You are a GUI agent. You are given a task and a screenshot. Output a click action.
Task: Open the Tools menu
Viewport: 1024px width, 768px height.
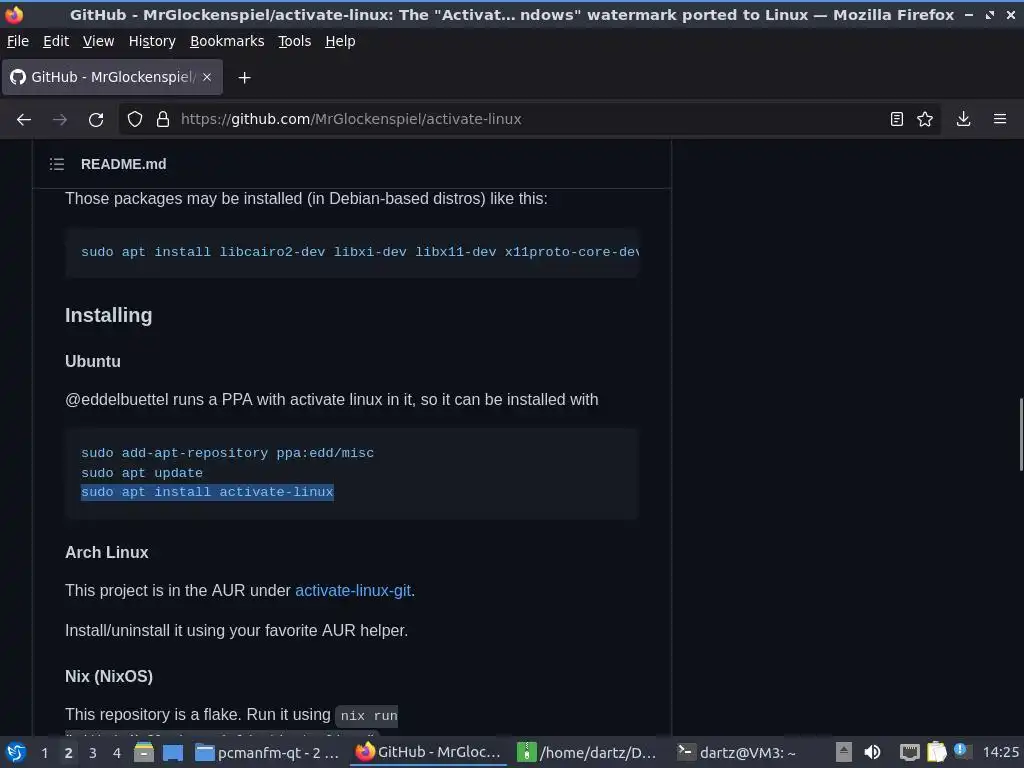pyautogui.click(x=295, y=41)
